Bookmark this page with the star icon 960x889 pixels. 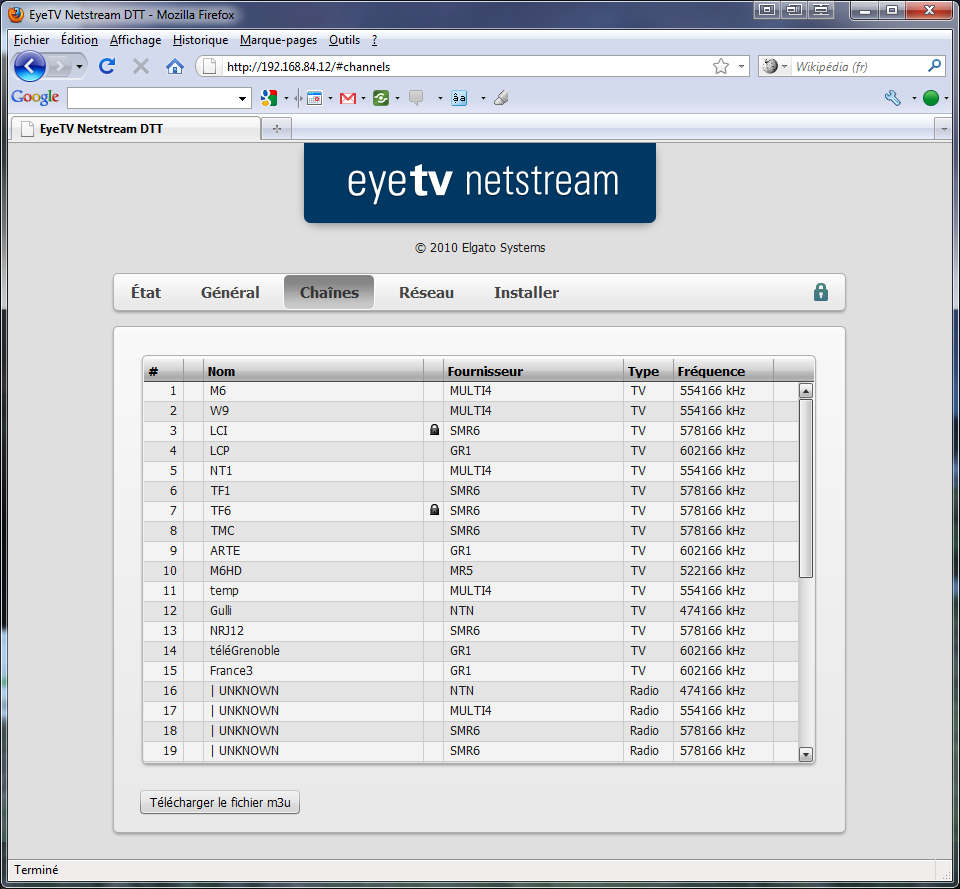721,66
